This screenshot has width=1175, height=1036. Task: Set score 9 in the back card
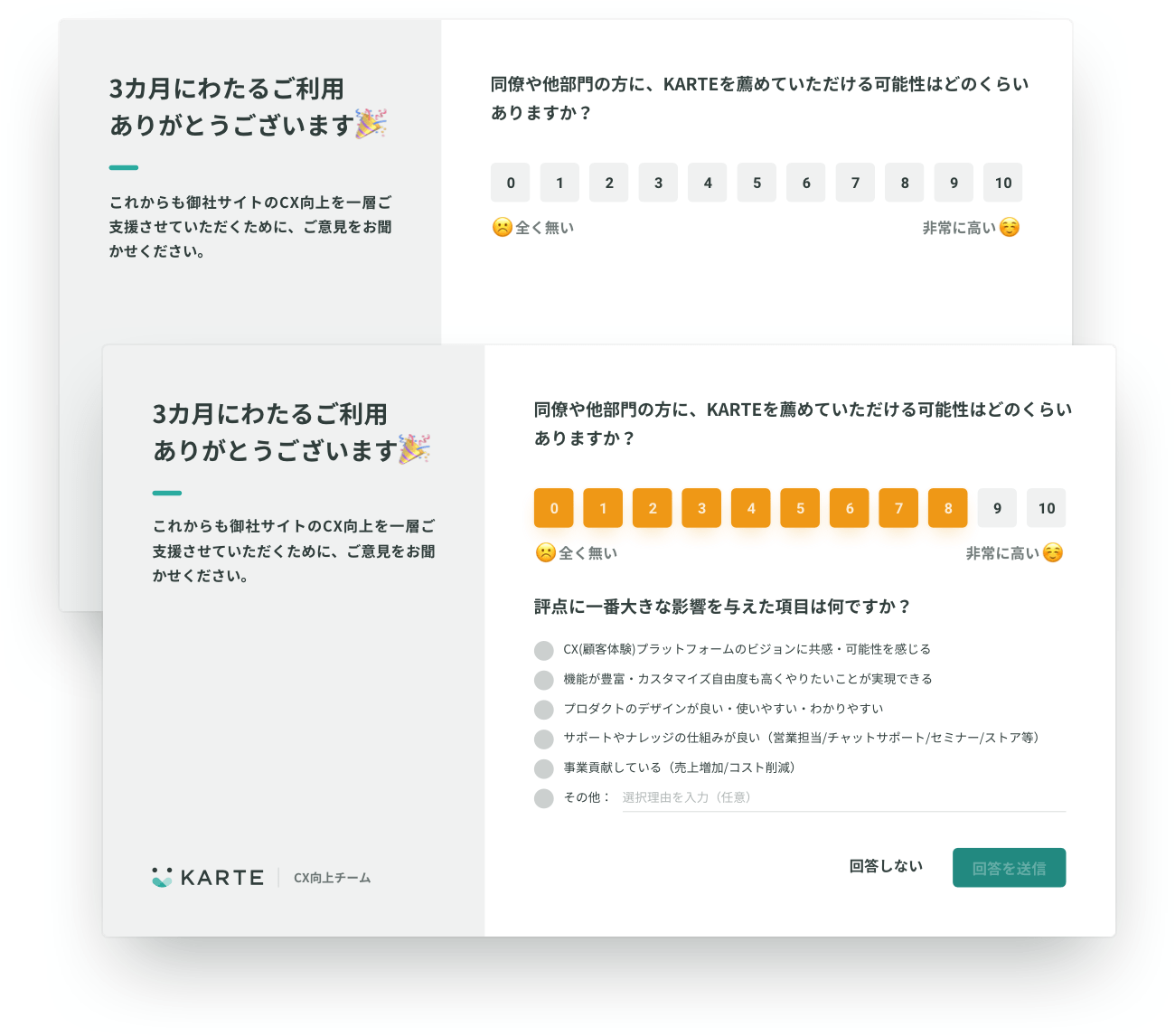click(x=954, y=183)
